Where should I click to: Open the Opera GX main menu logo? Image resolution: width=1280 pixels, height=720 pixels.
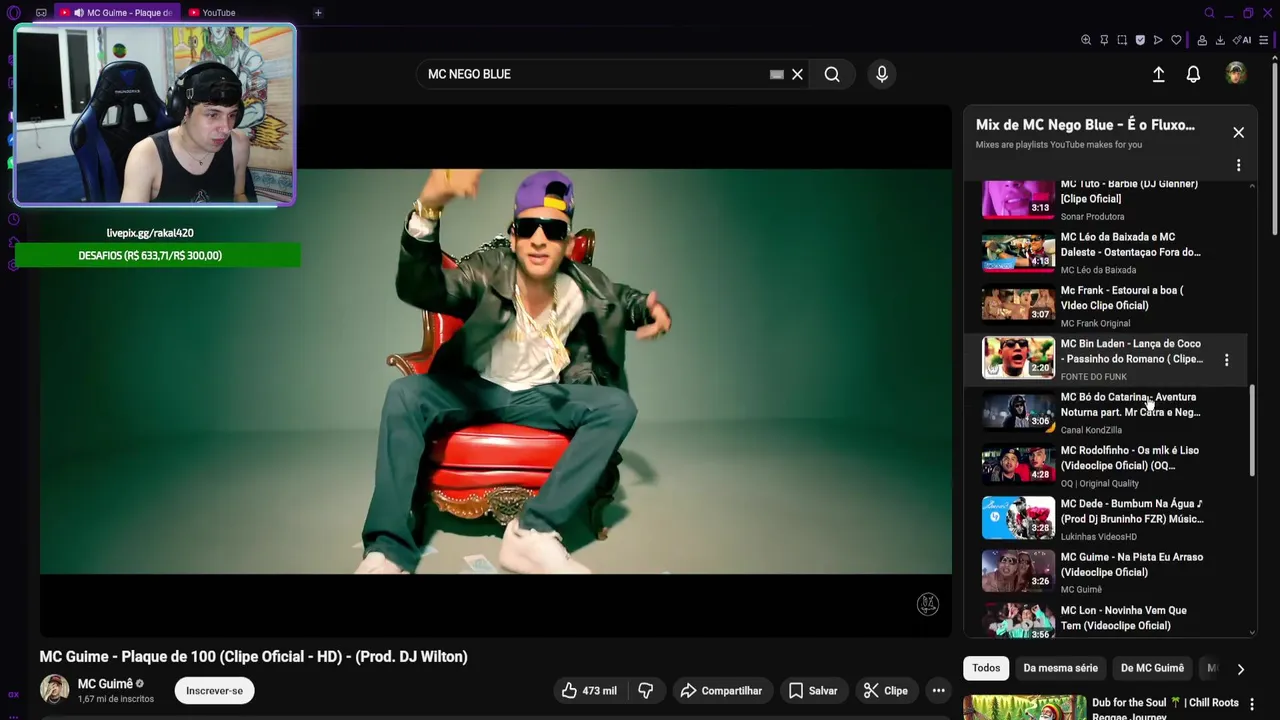13,13
